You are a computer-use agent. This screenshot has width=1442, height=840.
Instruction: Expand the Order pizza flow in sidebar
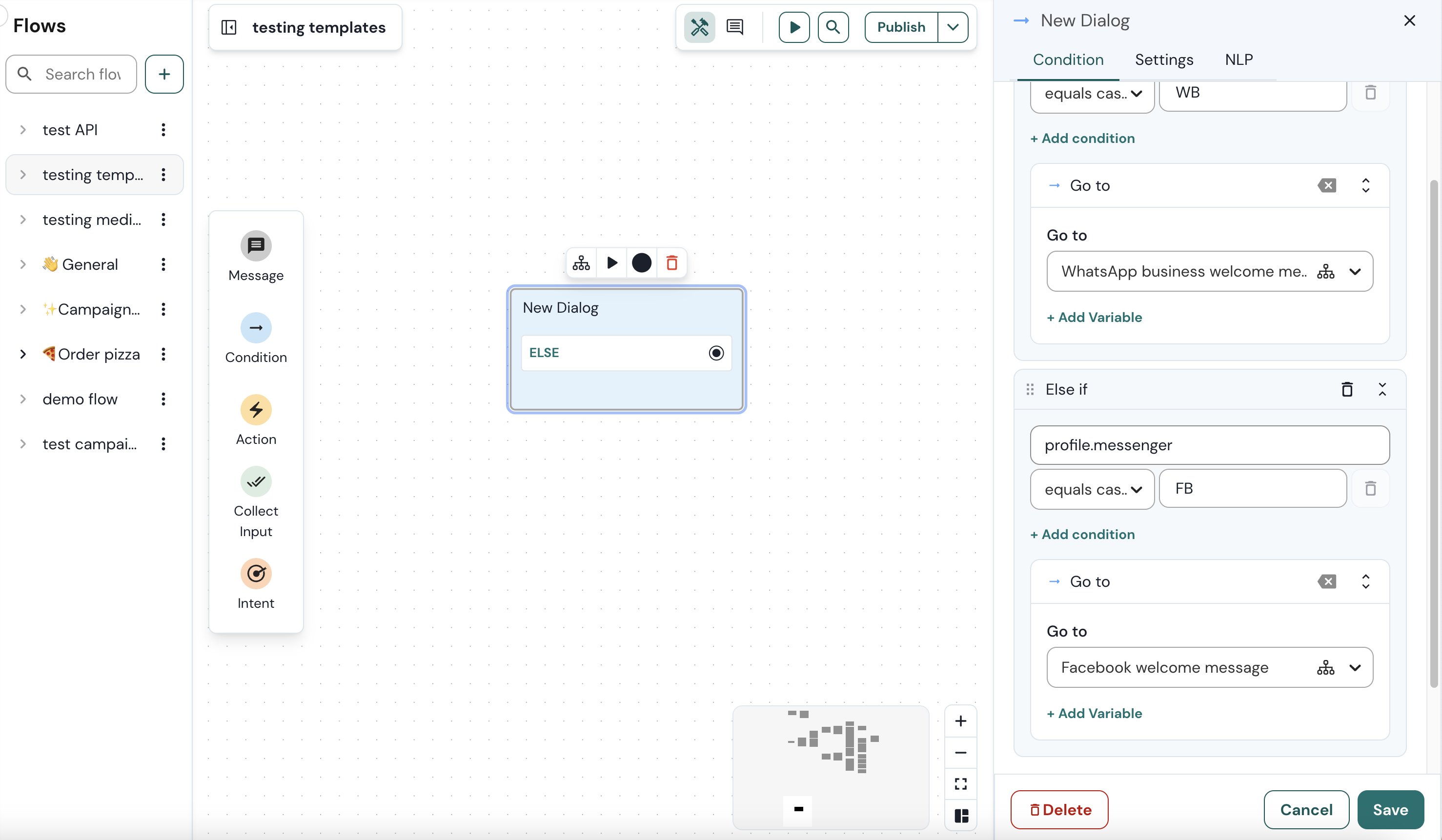[23, 354]
